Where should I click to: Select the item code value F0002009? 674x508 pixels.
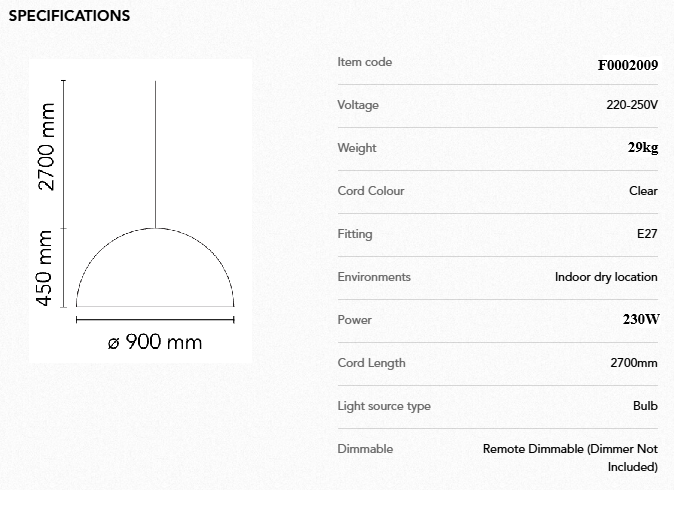(x=627, y=63)
